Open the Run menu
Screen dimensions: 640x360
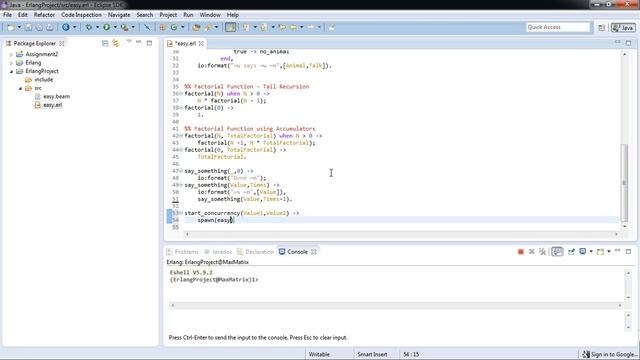click(x=188, y=15)
